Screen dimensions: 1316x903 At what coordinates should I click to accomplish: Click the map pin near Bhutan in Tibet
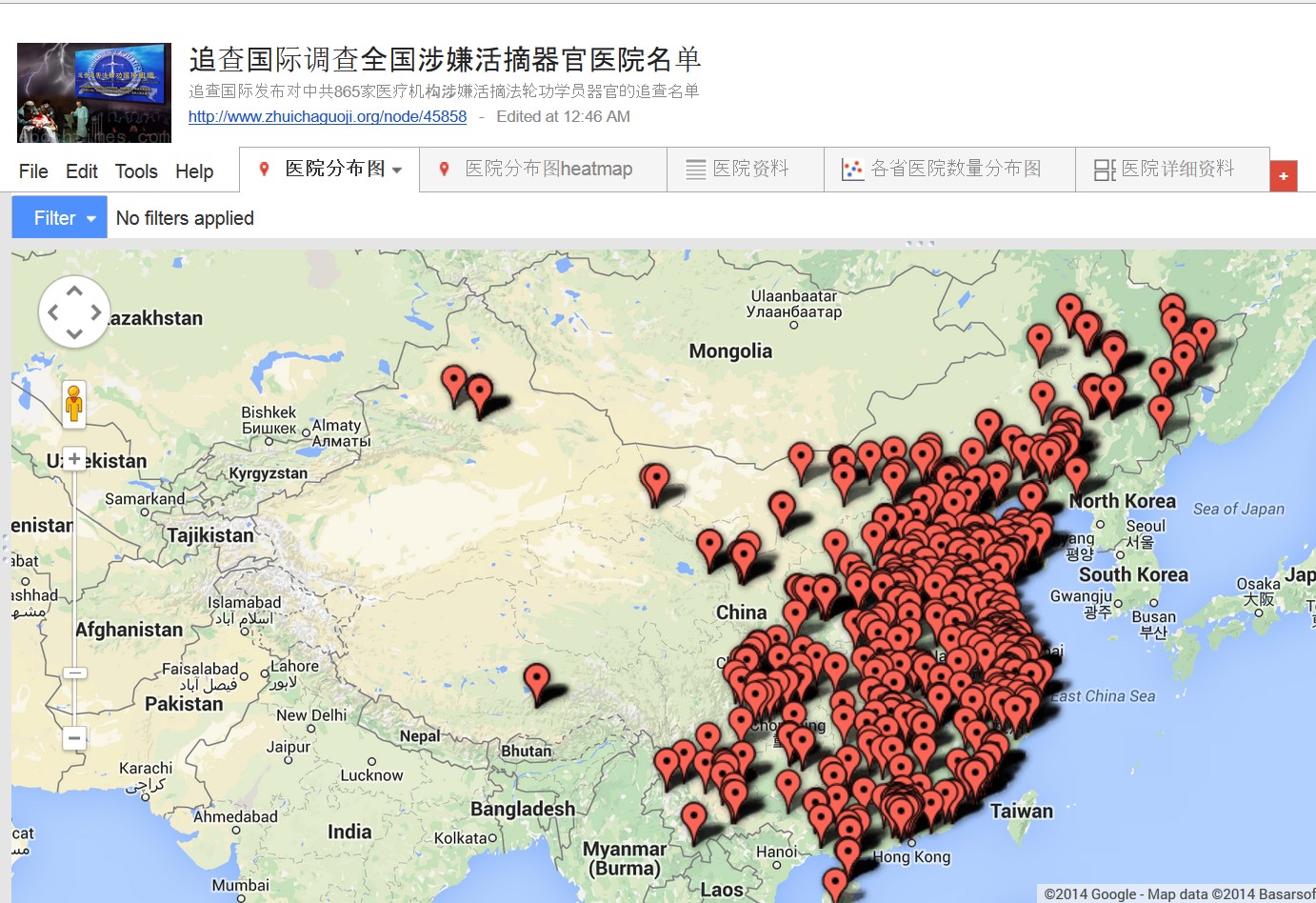[x=537, y=682]
